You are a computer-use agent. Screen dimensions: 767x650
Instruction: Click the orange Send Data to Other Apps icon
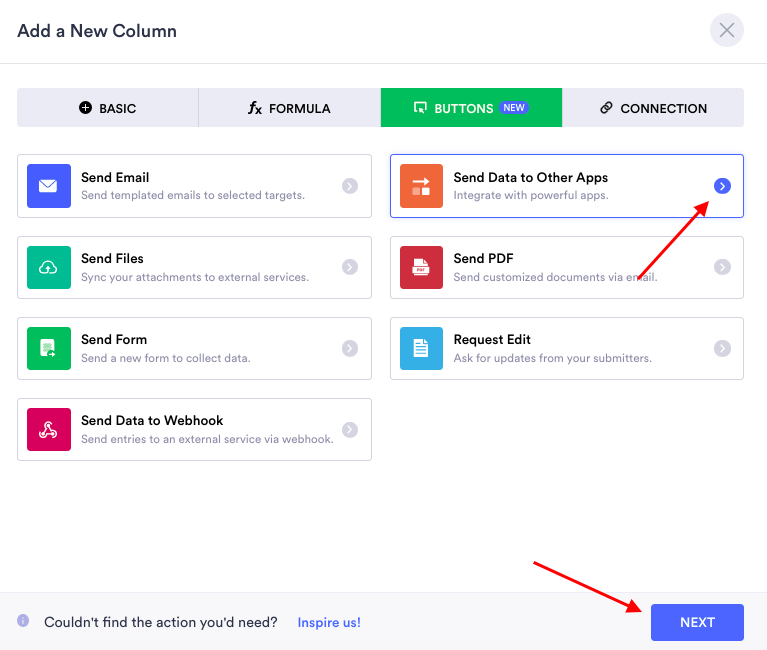[421, 186]
